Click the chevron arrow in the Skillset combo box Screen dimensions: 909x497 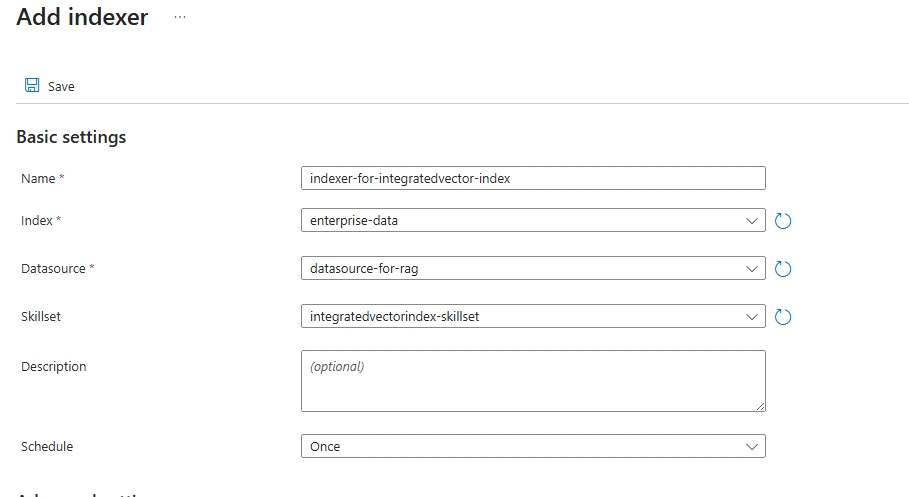[x=752, y=316]
